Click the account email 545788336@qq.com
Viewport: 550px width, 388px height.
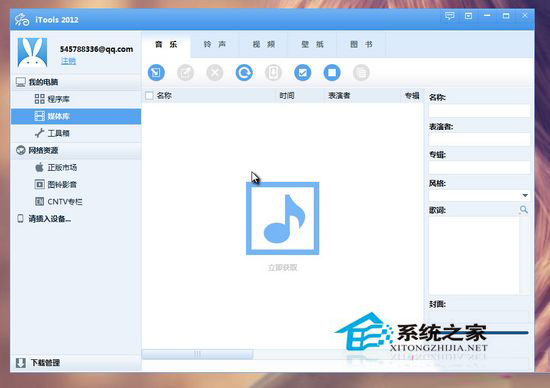tap(96, 49)
